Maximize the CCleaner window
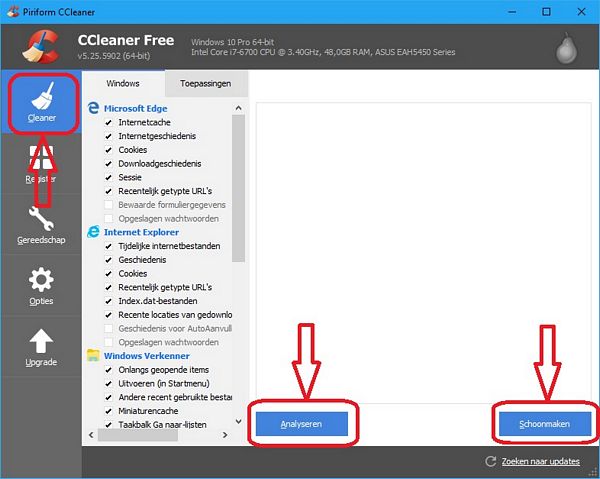The height and width of the screenshot is (479, 600). click(x=546, y=12)
